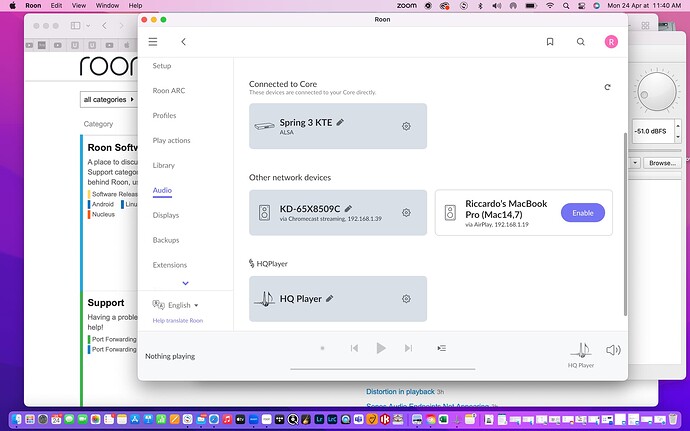Rename the KD-65X8509C device
690x431 pixels.
pyautogui.click(x=348, y=209)
